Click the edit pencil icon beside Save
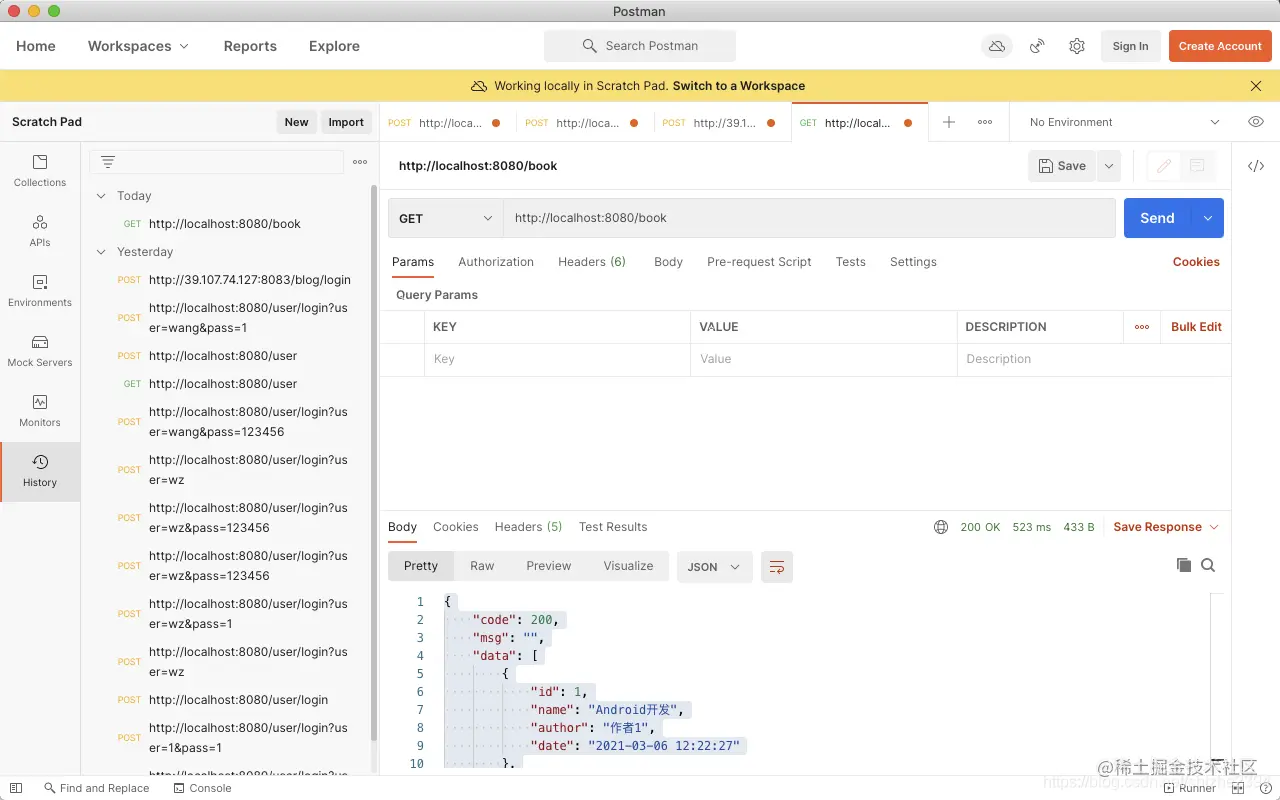This screenshot has height=800, width=1280. pos(1163,166)
